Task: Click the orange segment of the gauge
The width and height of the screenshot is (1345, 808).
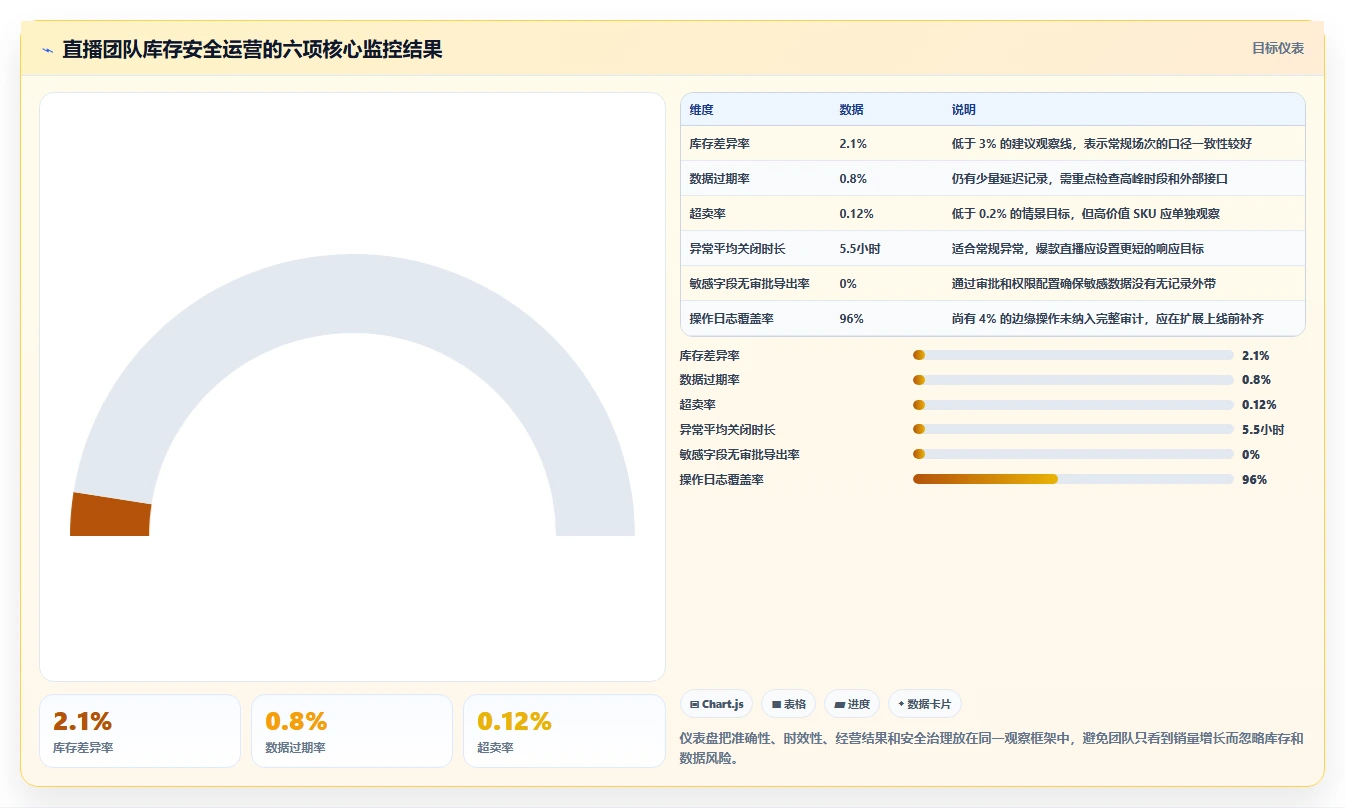Action: point(110,515)
